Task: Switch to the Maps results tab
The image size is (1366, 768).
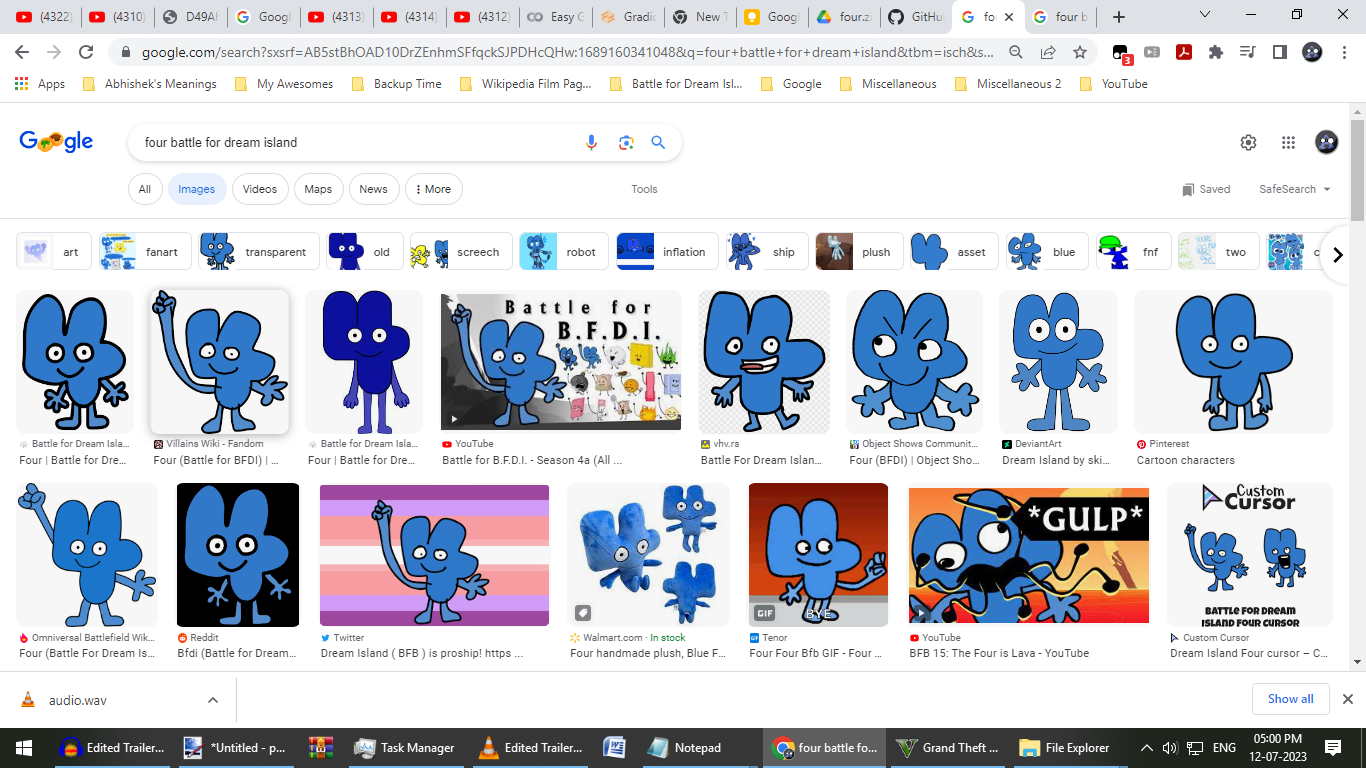Action: [x=318, y=189]
